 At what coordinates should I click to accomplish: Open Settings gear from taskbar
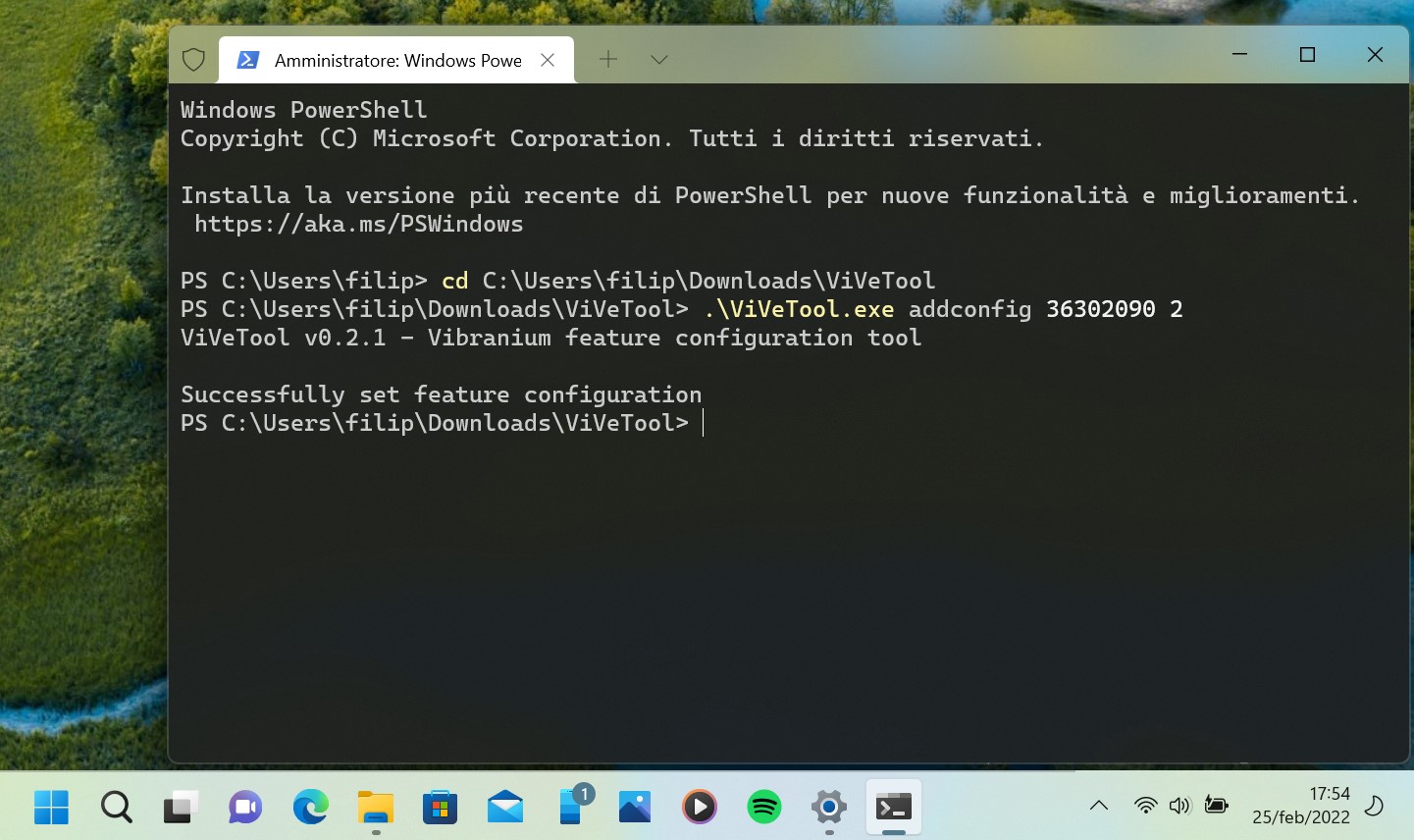click(x=829, y=807)
